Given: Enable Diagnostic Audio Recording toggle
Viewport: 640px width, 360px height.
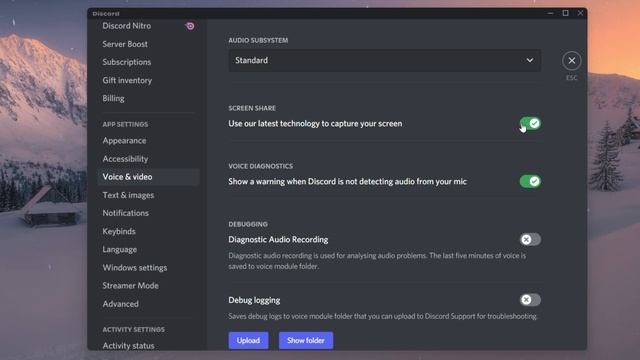Looking at the screenshot, I should pos(530,239).
